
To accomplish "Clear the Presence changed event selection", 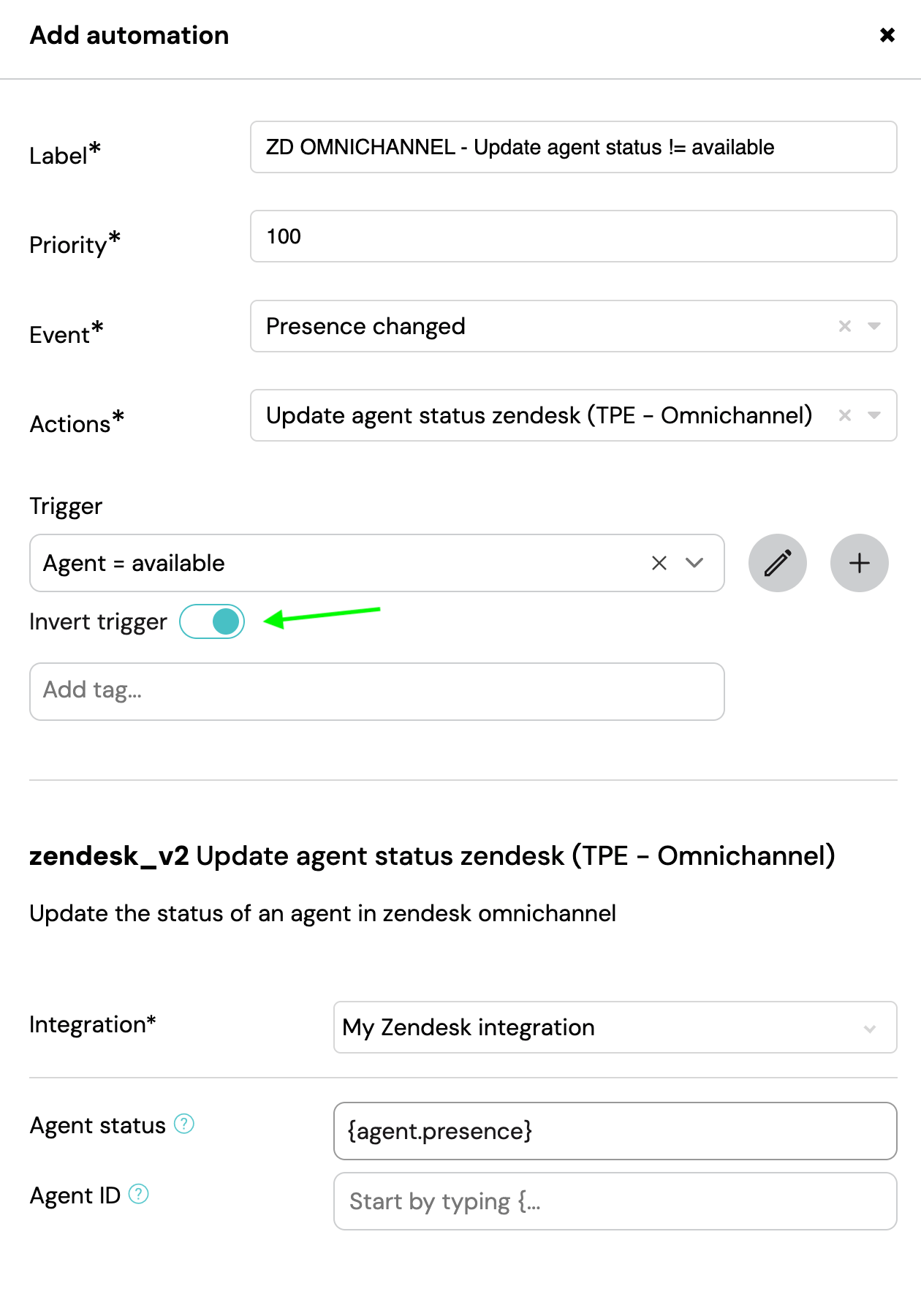I will 845,326.
